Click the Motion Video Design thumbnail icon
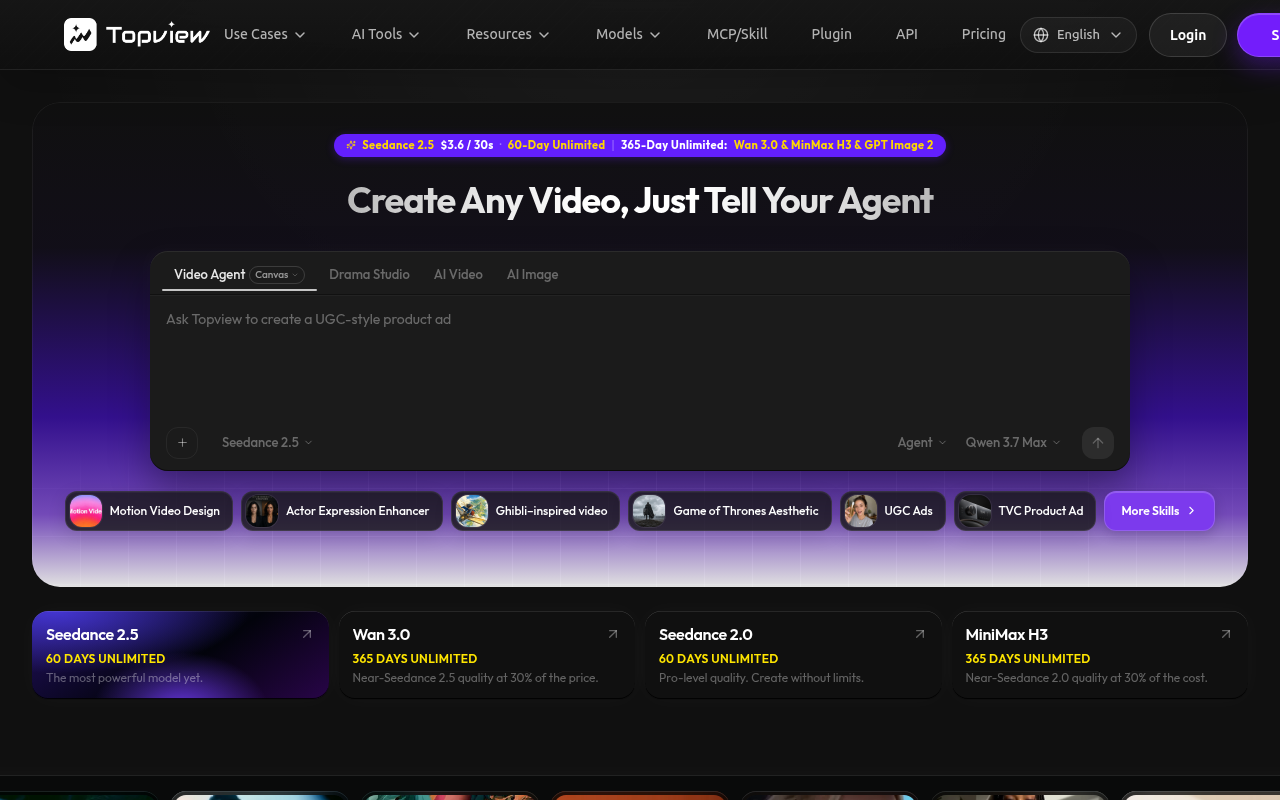Image resolution: width=1280 pixels, height=800 pixels. [86, 511]
